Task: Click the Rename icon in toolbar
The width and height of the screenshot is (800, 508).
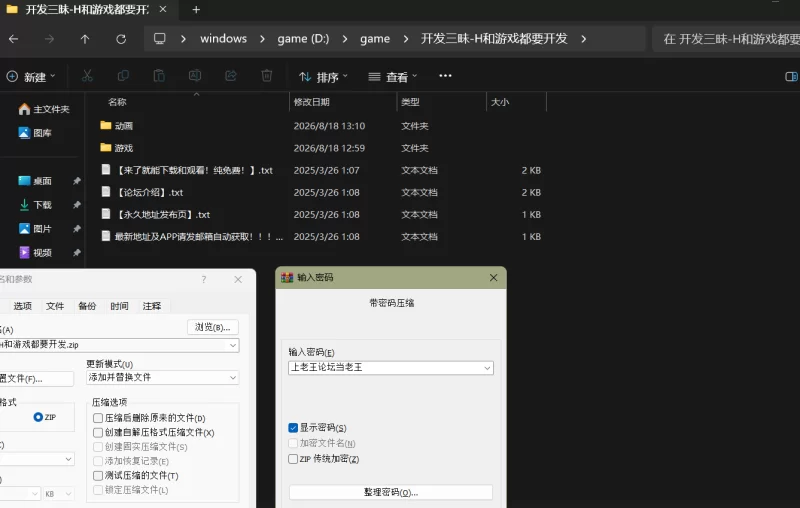Action: pos(195,76)
